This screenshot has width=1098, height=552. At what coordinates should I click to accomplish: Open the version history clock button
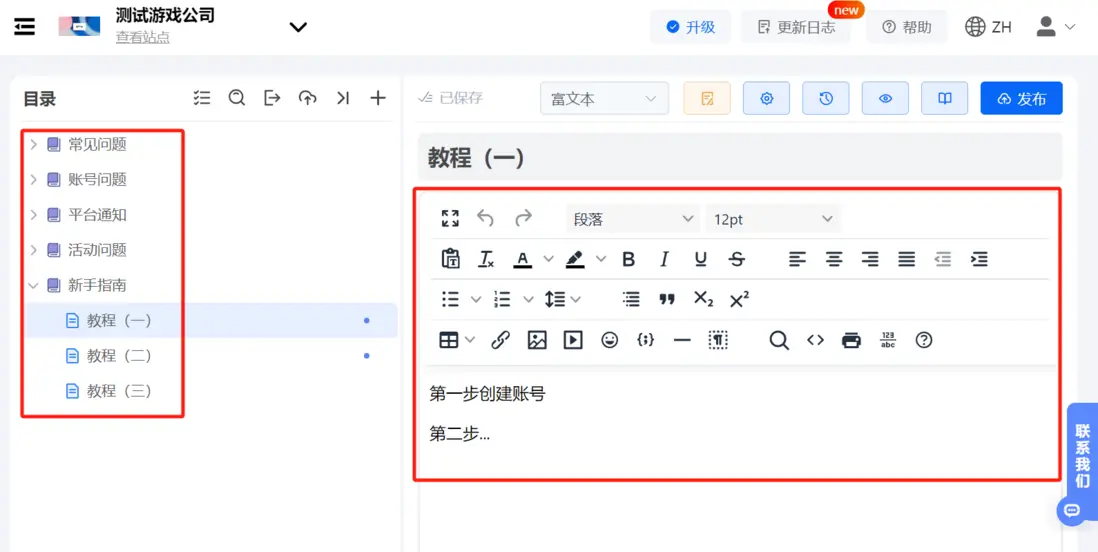826,99
